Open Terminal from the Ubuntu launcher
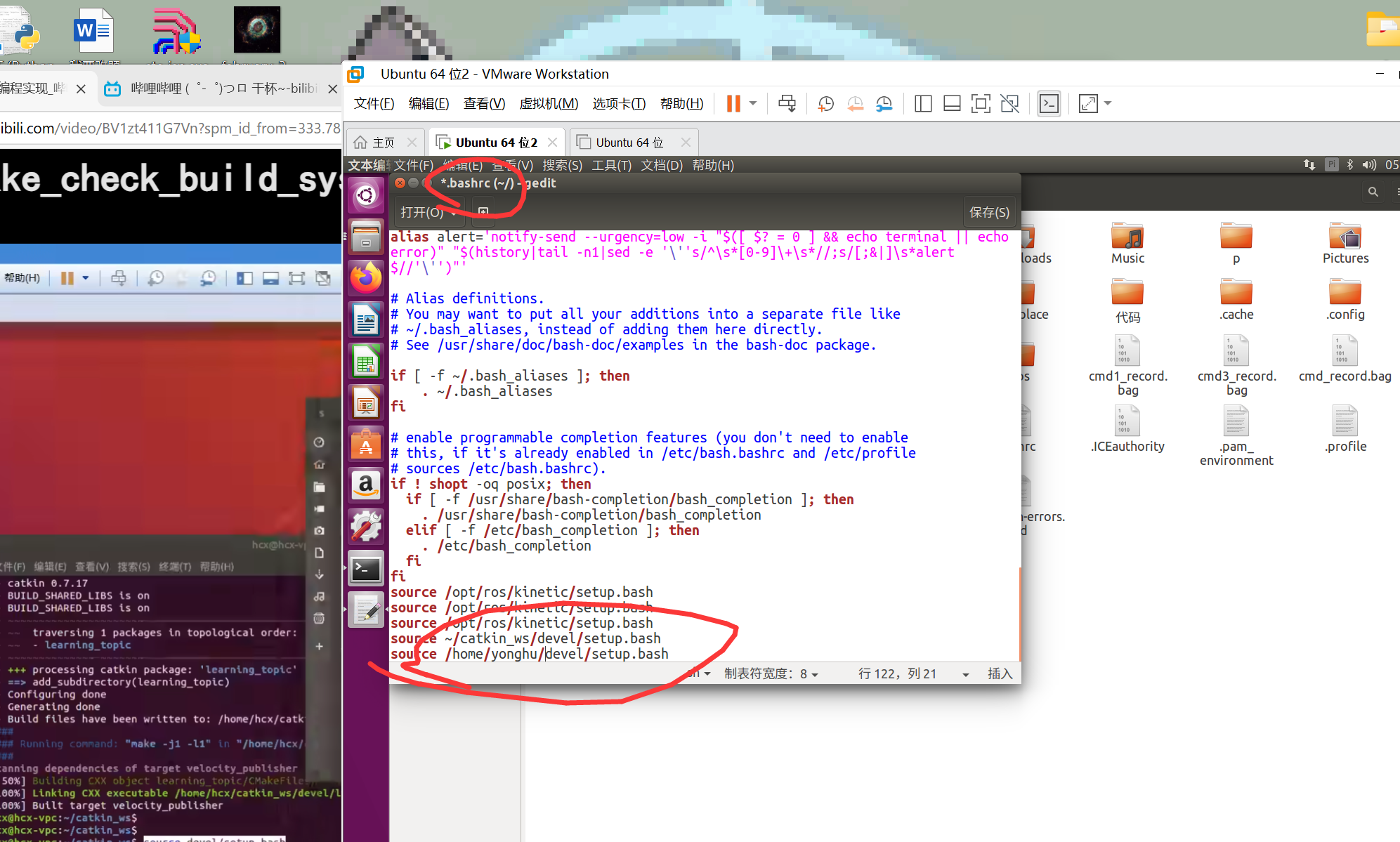The image size is (1400, 842). point(366,570)
